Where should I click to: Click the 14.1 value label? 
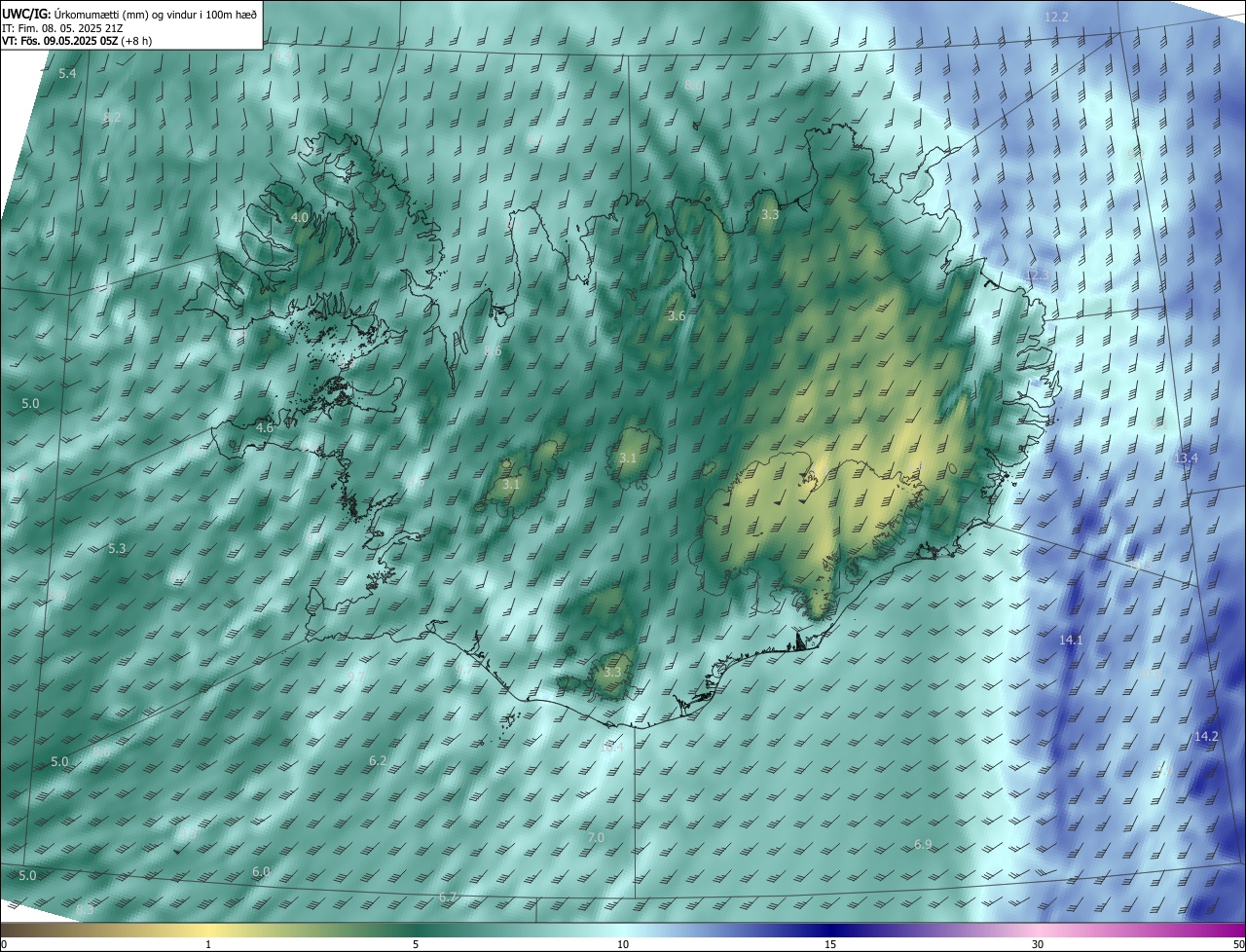[1071, 640]
